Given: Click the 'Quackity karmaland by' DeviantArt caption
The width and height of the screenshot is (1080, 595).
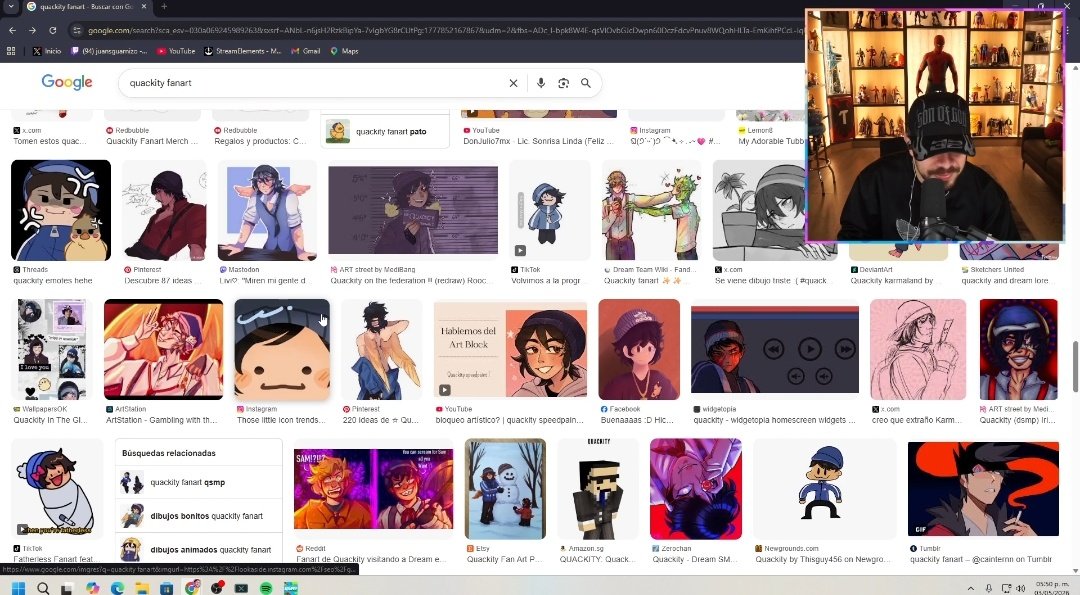Looking at the screenshot, I should coord(891,281).
